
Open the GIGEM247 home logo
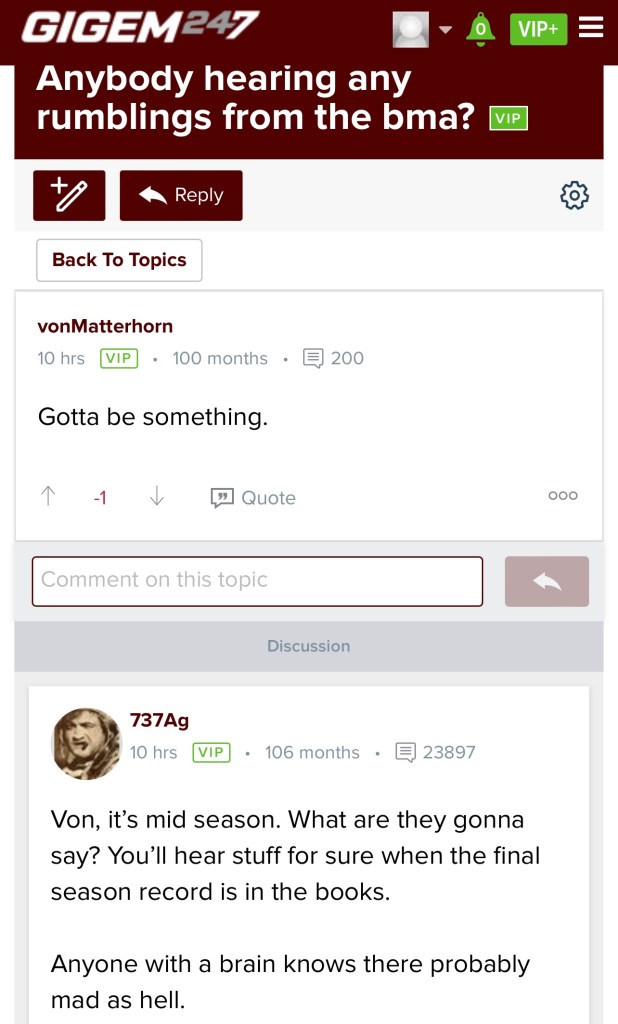(x=140, y=27)
